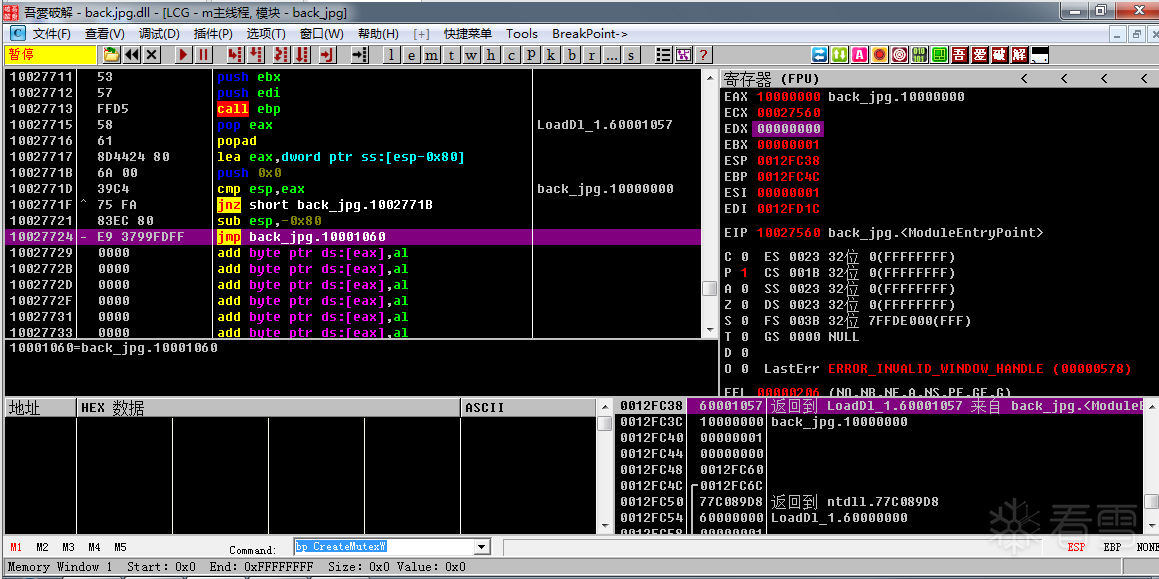Click the pink 'A' plugin icon

point(860,55)
